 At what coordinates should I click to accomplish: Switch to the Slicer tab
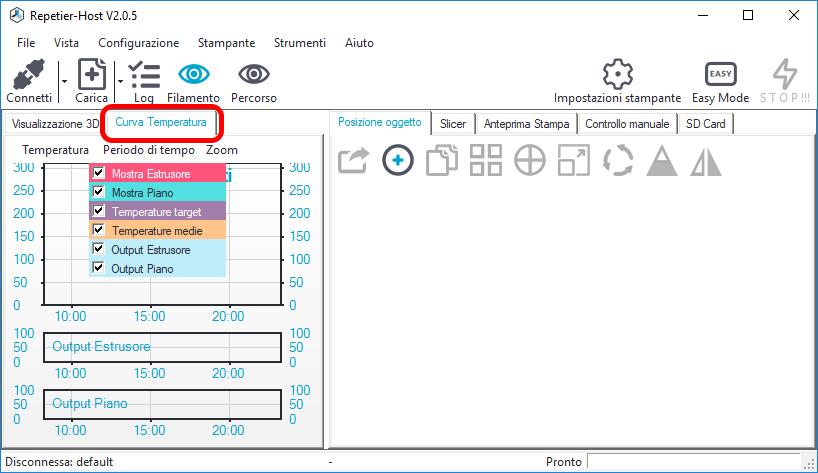pos(453,124)
